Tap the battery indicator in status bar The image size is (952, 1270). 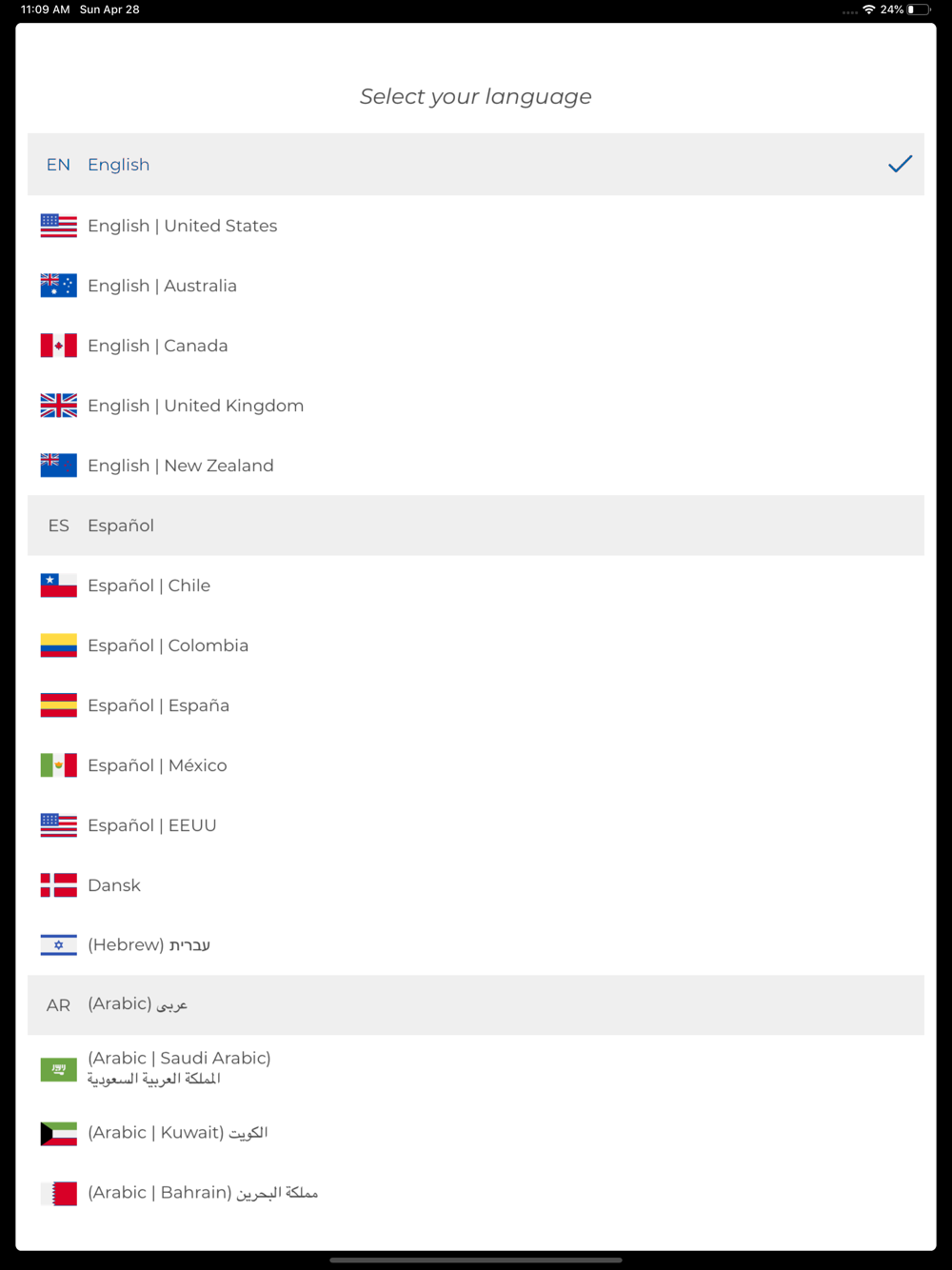point(919,10)
